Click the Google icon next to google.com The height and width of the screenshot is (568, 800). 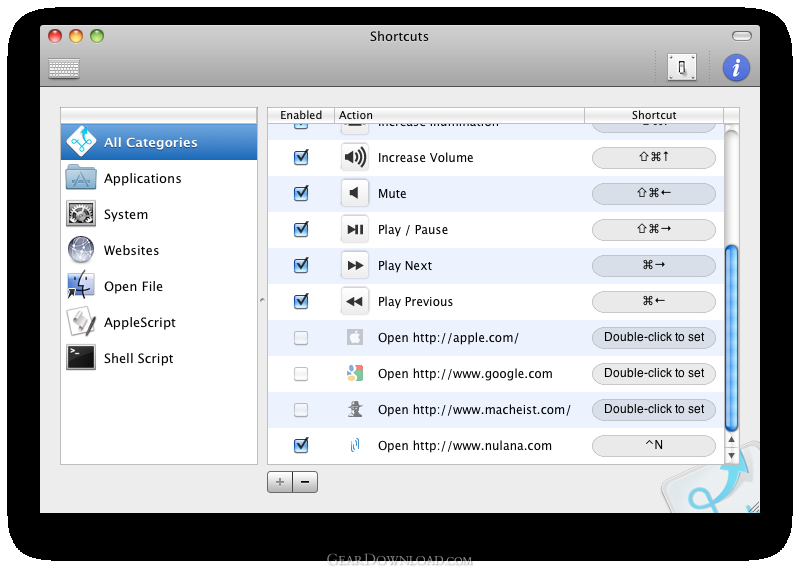355,374
